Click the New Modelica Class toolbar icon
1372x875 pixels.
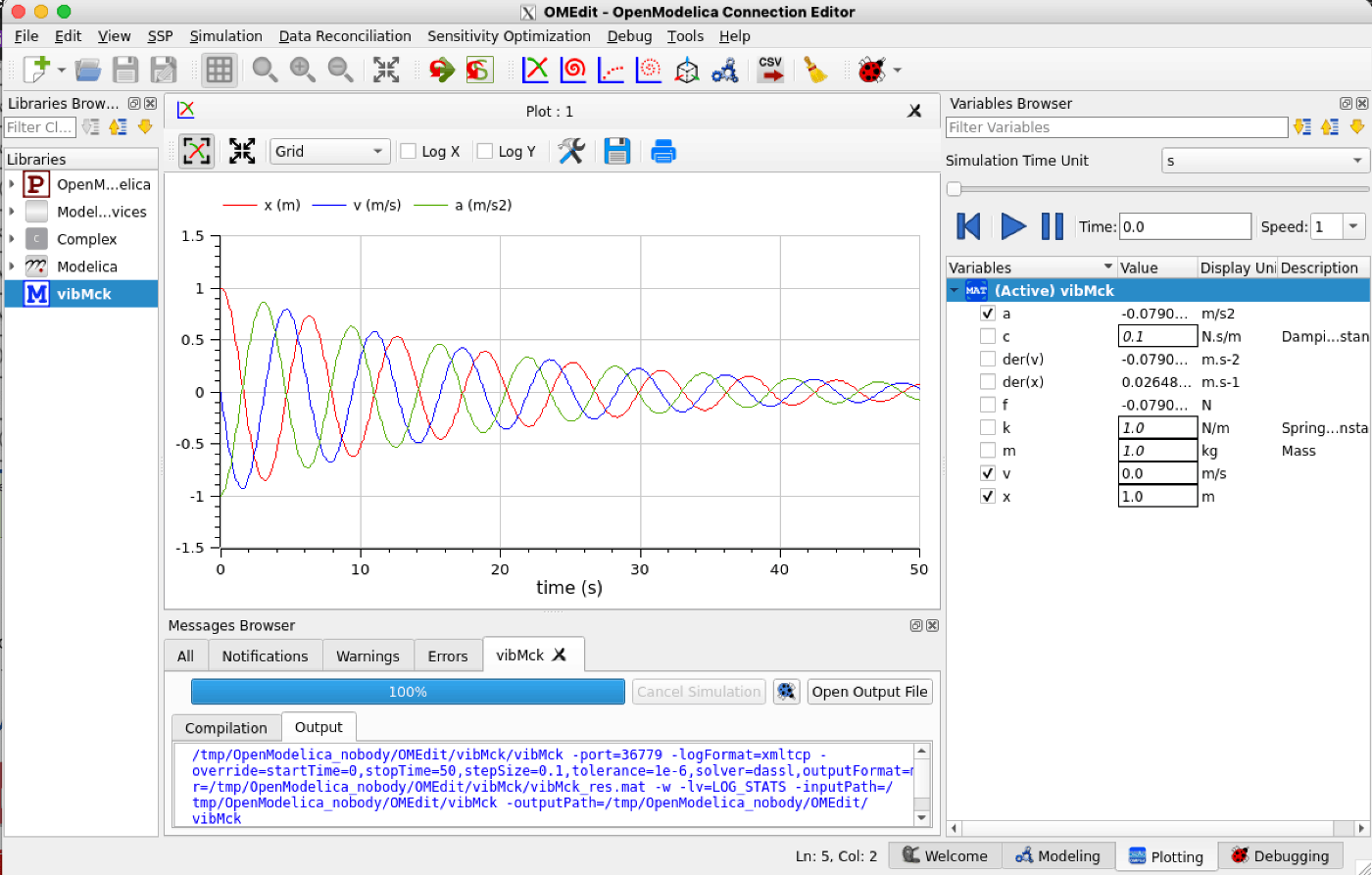[x=37, y=70]
